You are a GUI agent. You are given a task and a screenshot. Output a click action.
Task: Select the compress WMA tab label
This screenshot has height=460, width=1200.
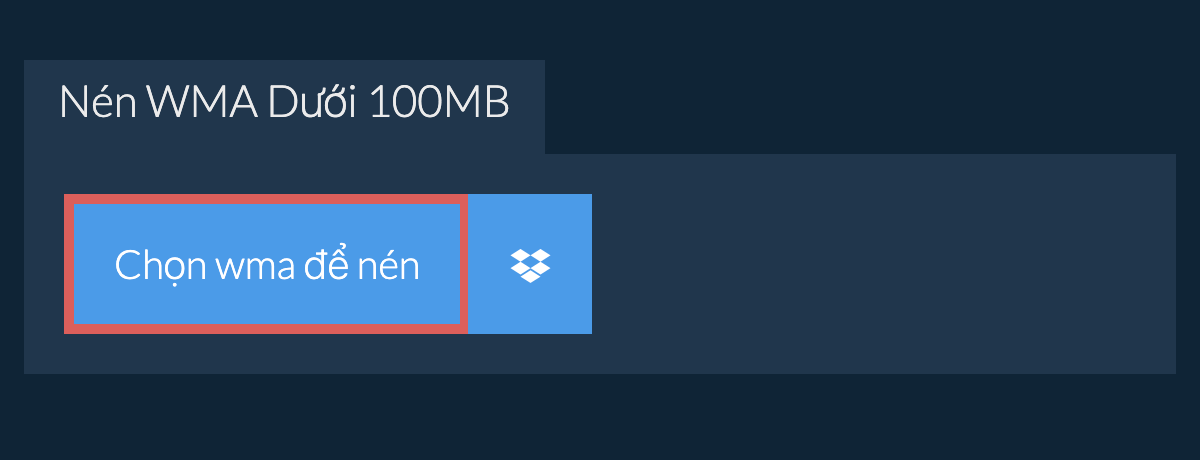(x=284, y=103)
